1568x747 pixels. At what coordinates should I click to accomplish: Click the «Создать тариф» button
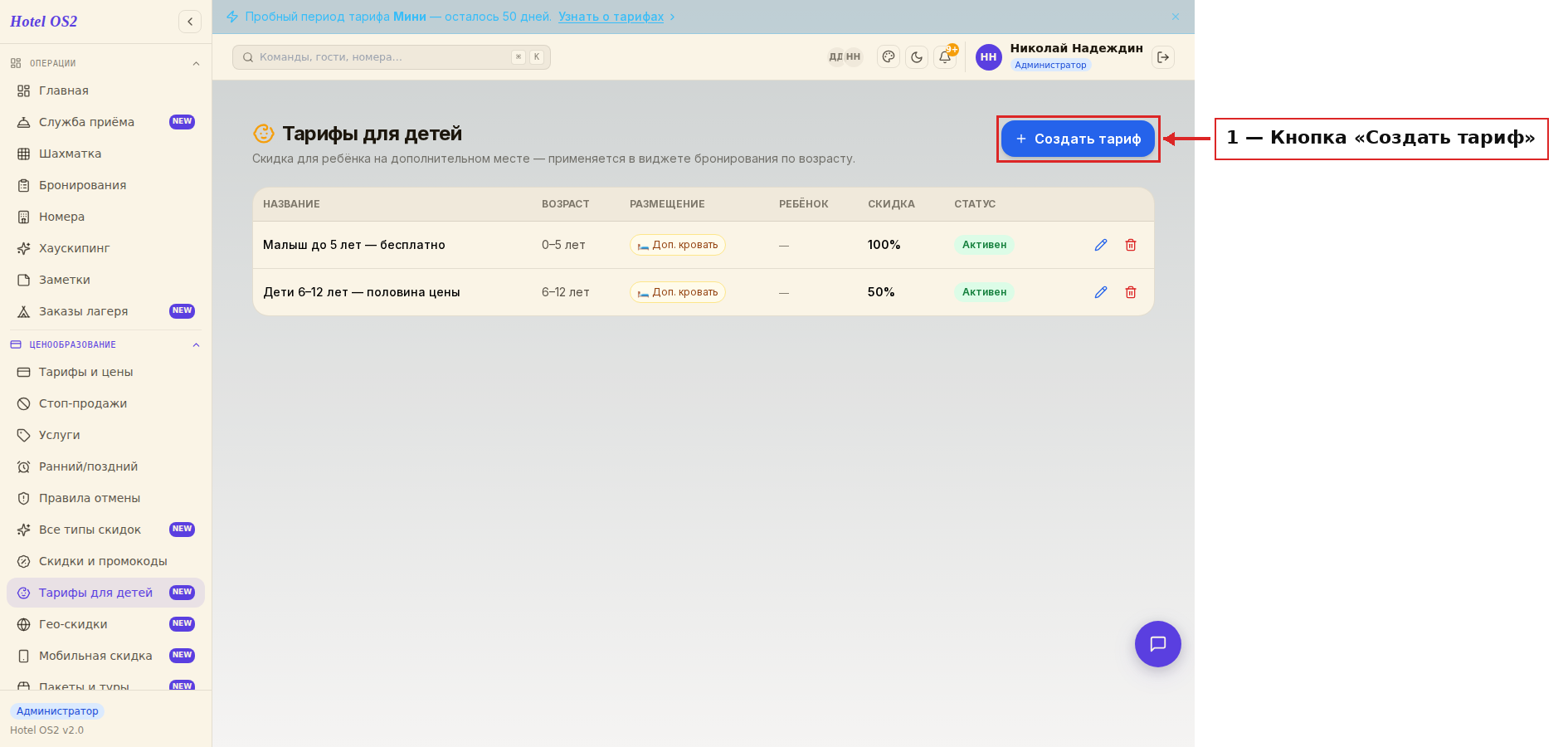[1078, 139]
